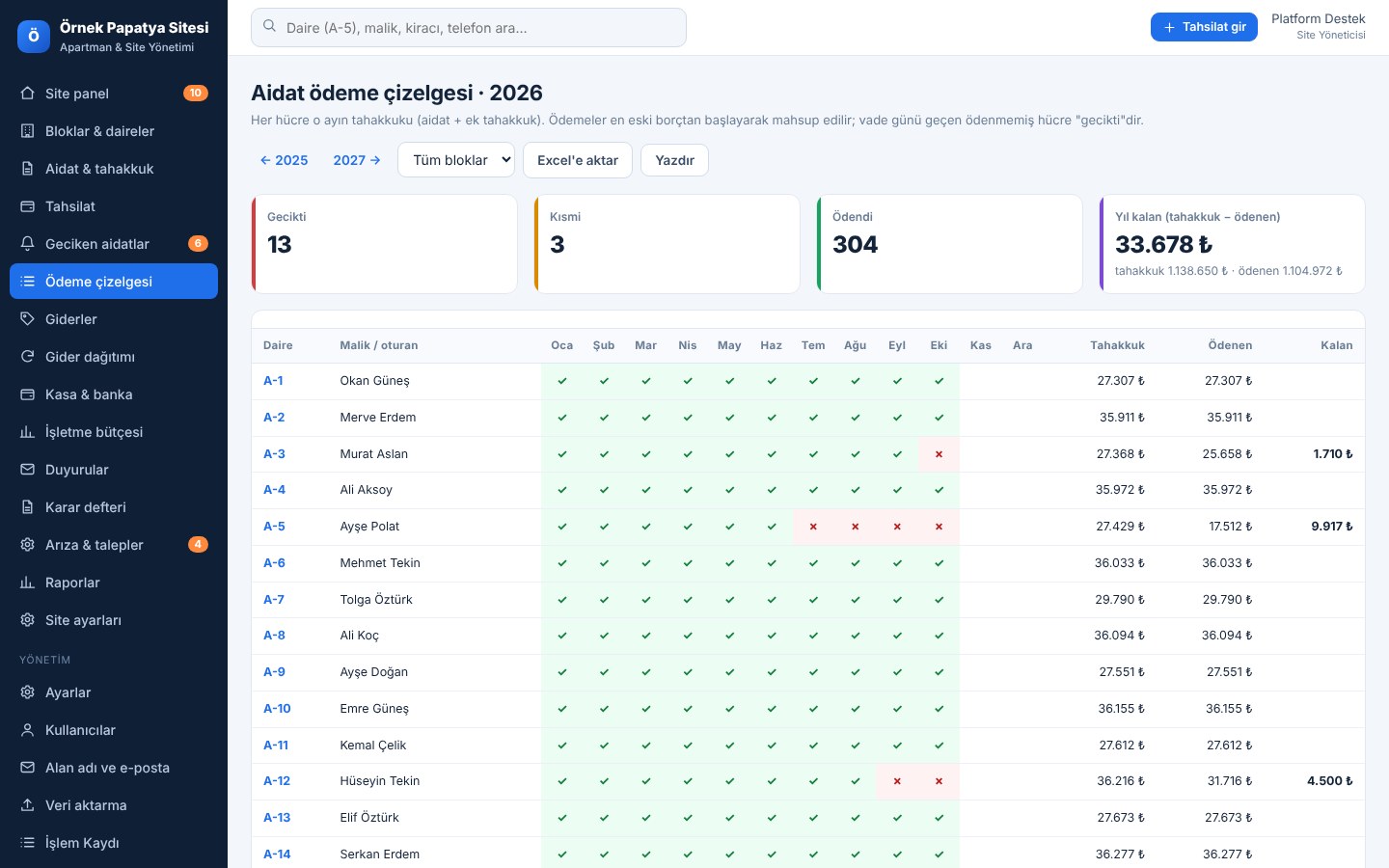Open apartment A-12 link

click(277, 781)
